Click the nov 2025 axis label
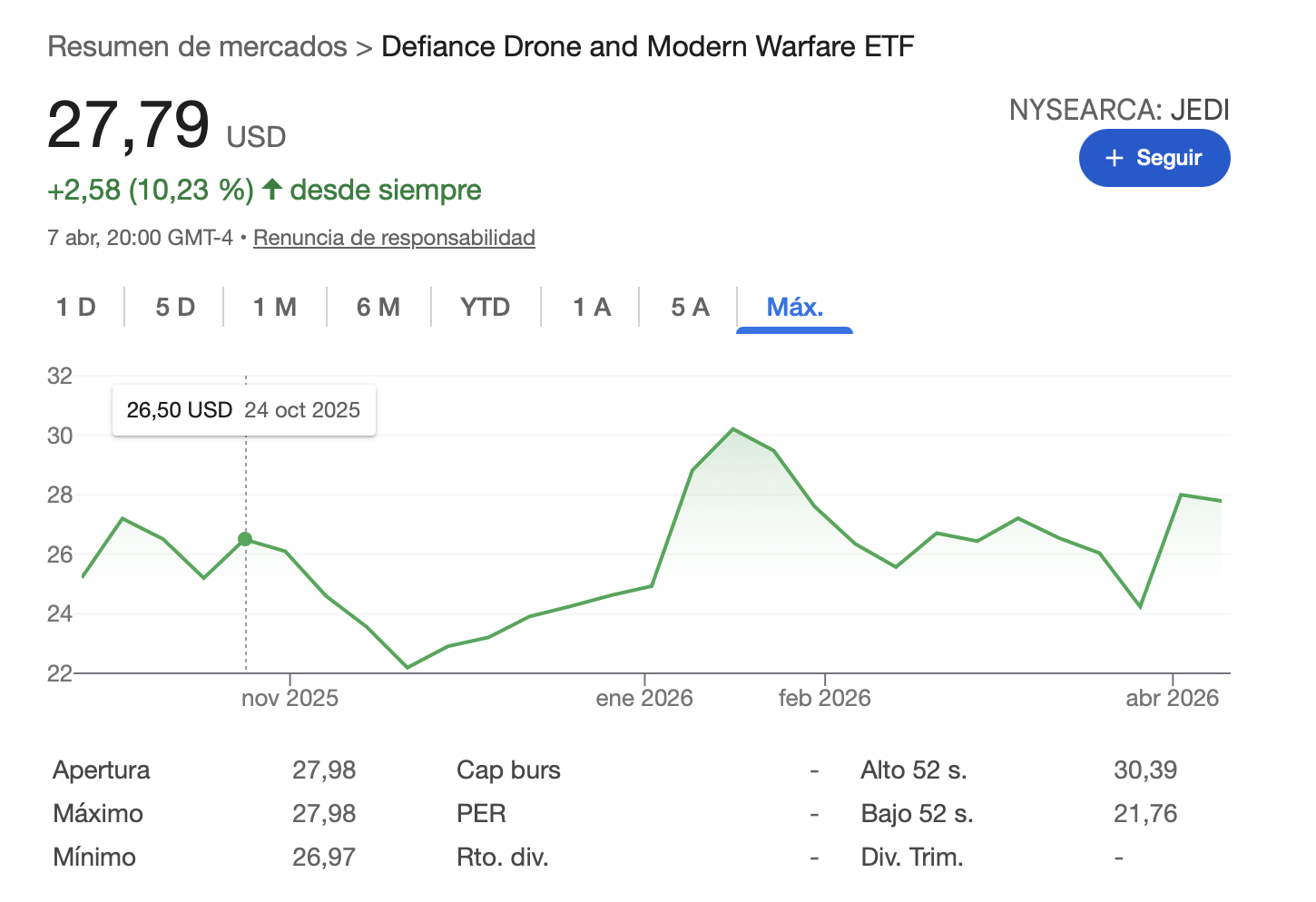 (290, 698)
